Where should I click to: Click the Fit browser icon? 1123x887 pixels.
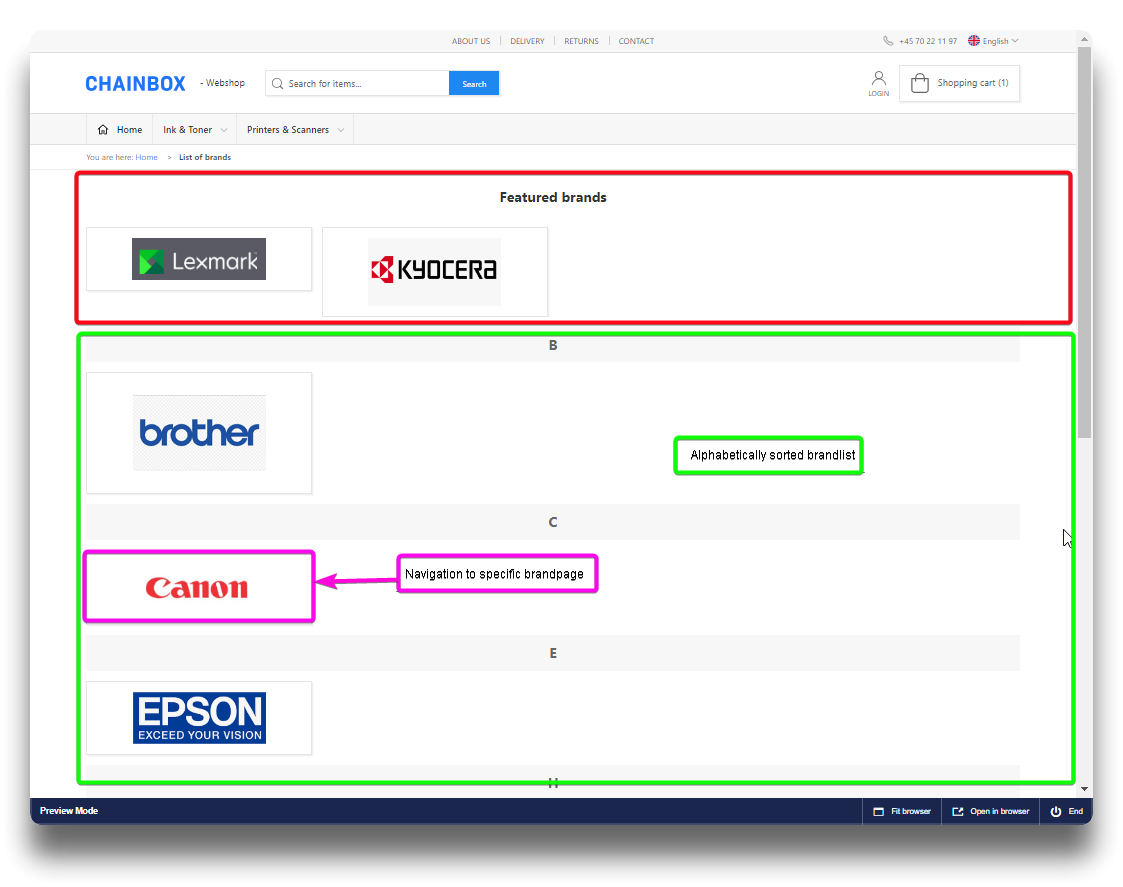(878, 811)
